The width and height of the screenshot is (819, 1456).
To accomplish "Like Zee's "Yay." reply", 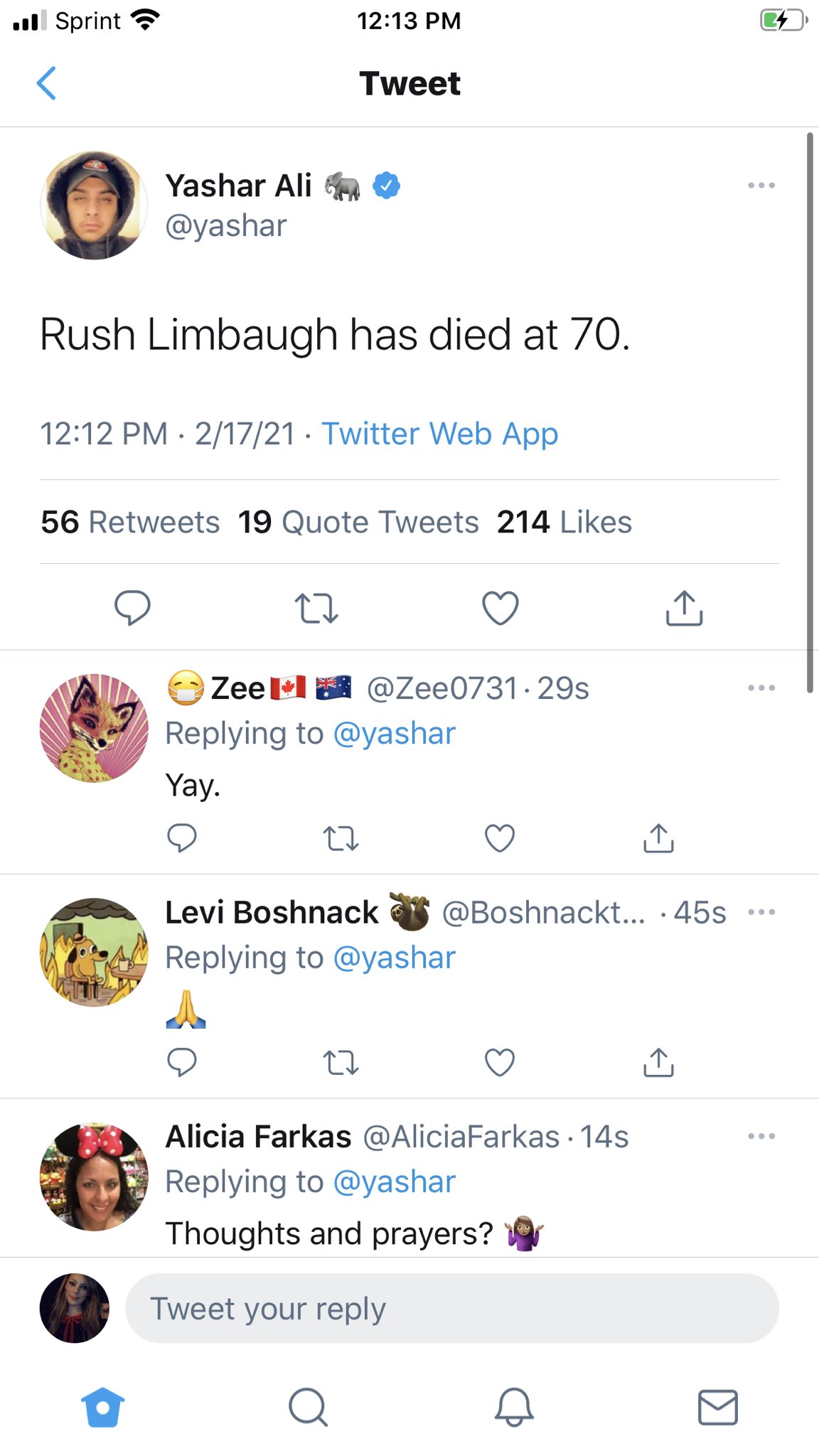I will [x=500, y=839].
